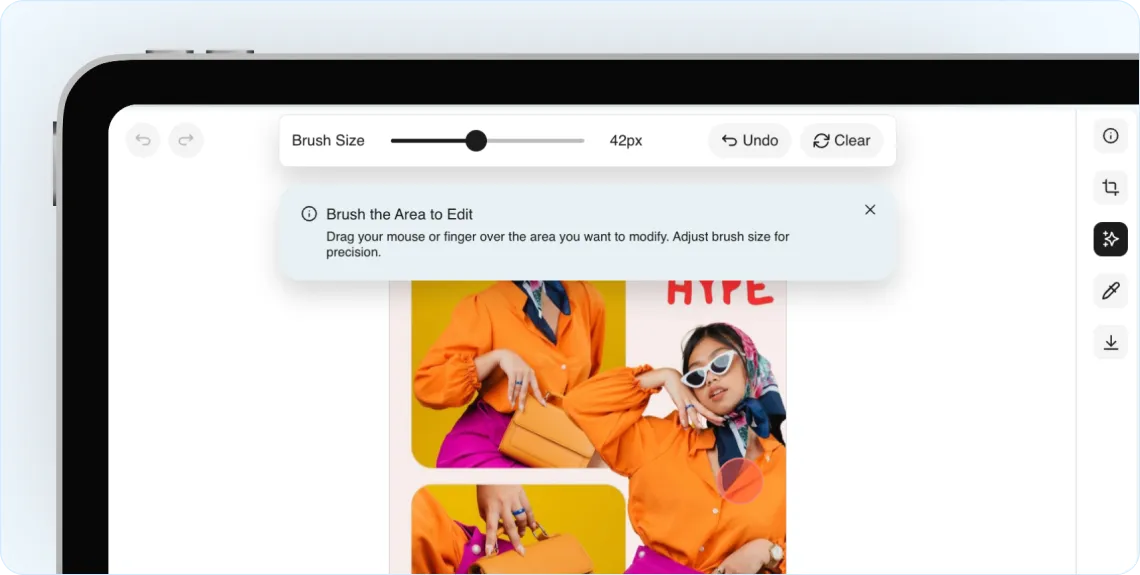
Task: Click the download icon in sidebar
Action: click(x=1110, y=342)
